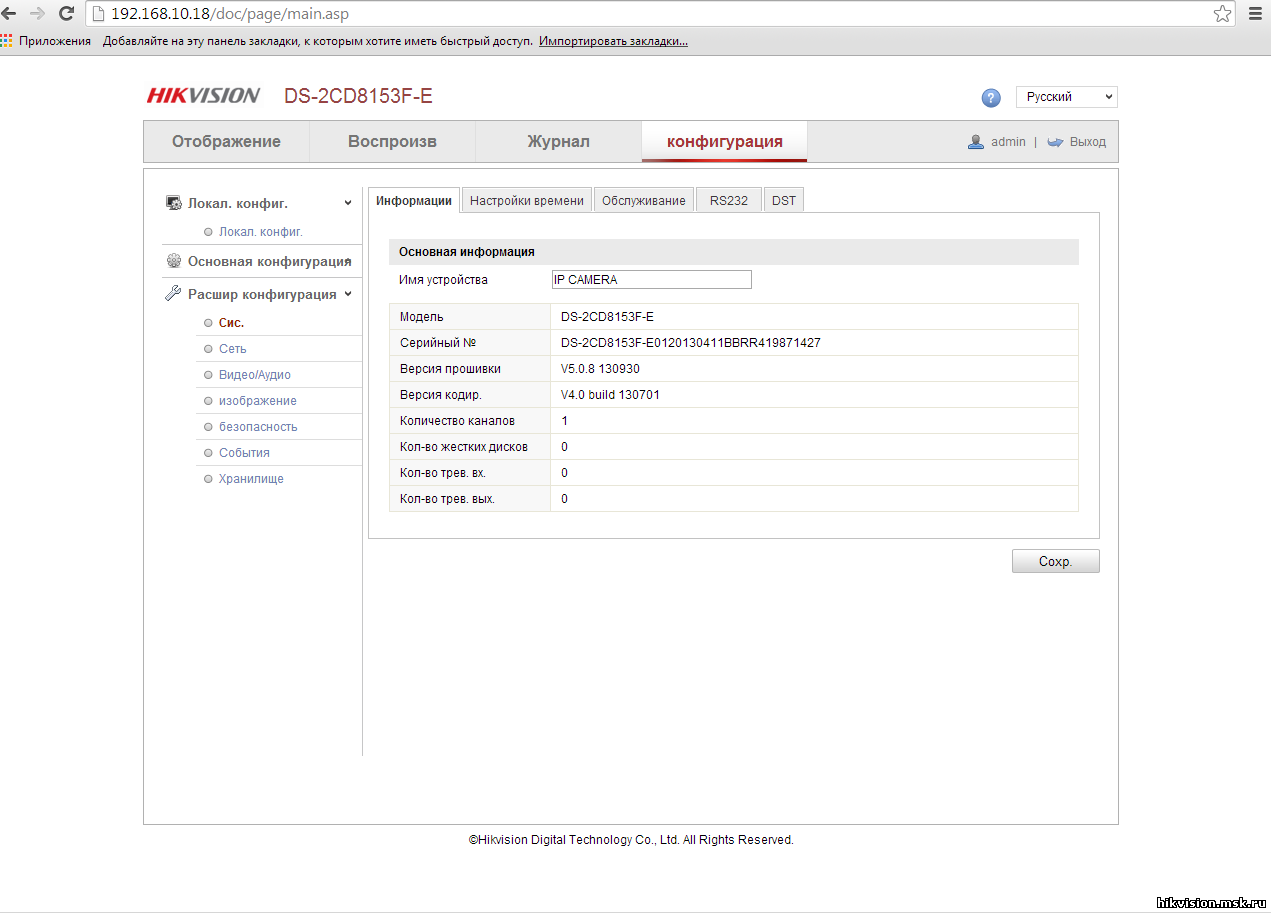The image size is (1271, 913).
Task: Collapse the Локал. конфиг. section
Action: 348,203
